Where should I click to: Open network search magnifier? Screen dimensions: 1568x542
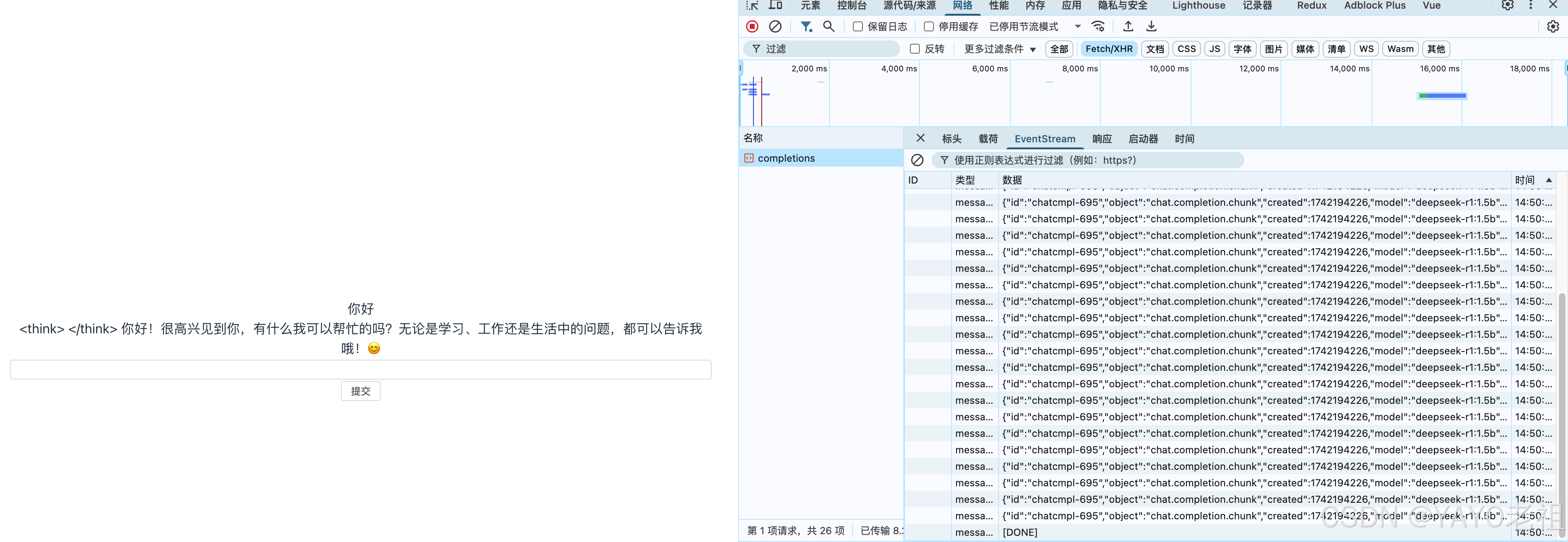[x=829, y=26]
